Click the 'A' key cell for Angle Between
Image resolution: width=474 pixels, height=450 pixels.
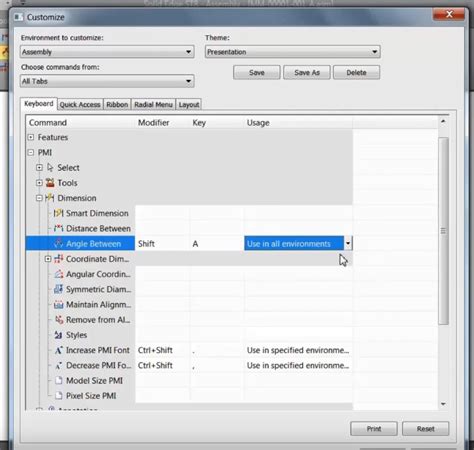coord(217,244)
